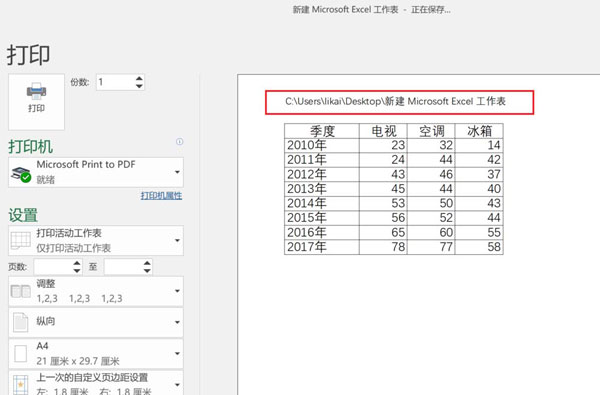Click the 2013年 row label in preview
Image resolution: width=600 pixels, height=395 pixels.
coord(307,189)
